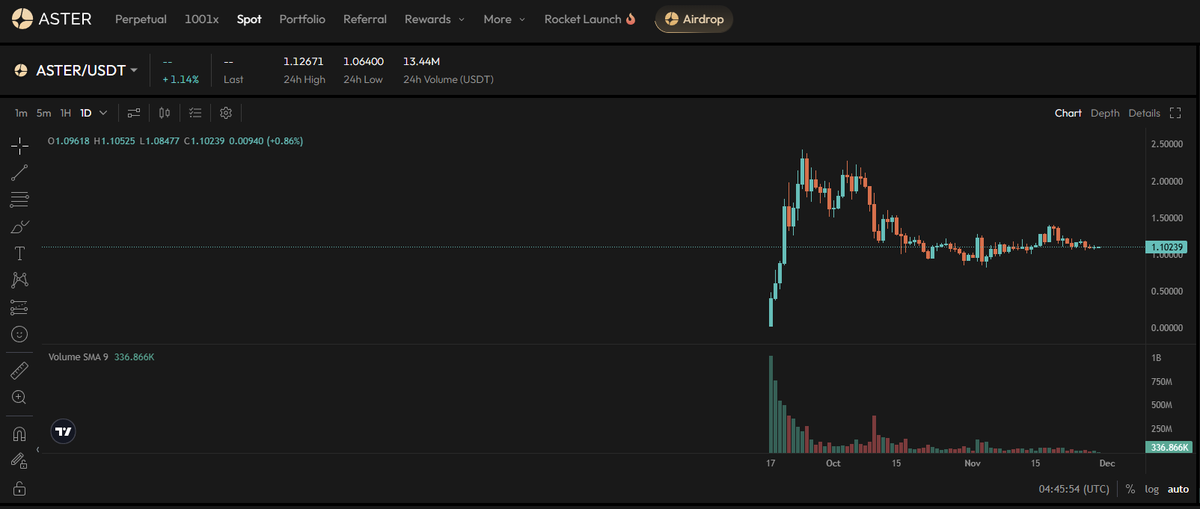Click the +1.14% change value
Viewport: 1200px width, 509px height.
(180, 79)
